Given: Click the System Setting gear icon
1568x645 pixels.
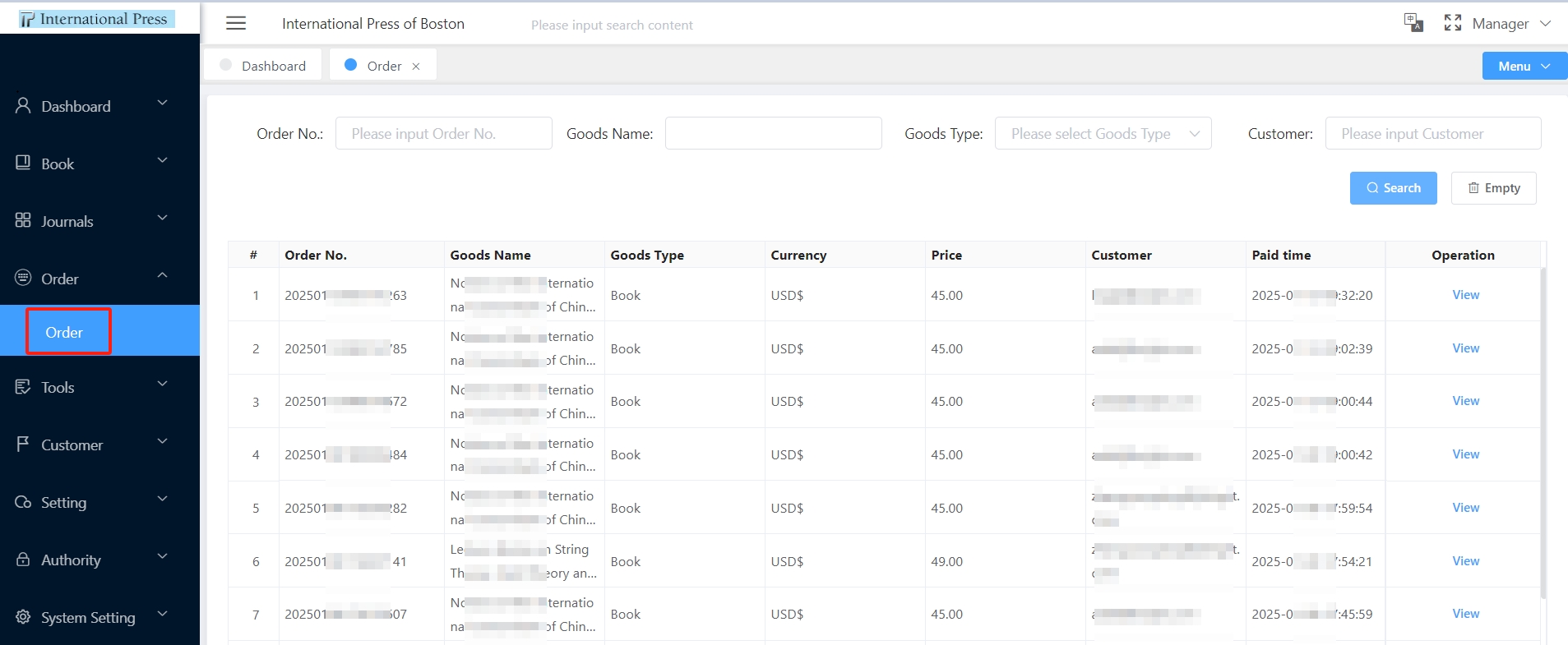Looking at the screenshot, I should [x=23, y=616].
